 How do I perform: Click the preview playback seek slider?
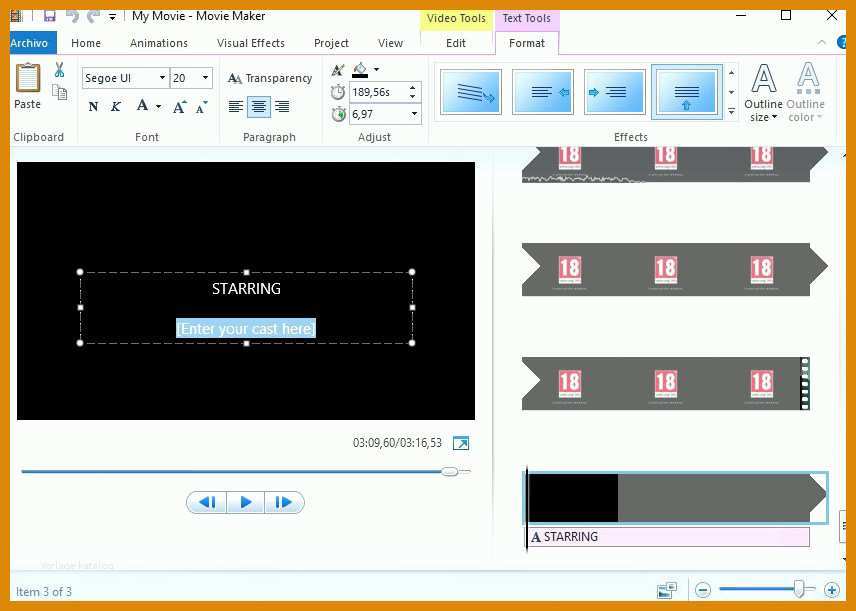coord(246,471)
